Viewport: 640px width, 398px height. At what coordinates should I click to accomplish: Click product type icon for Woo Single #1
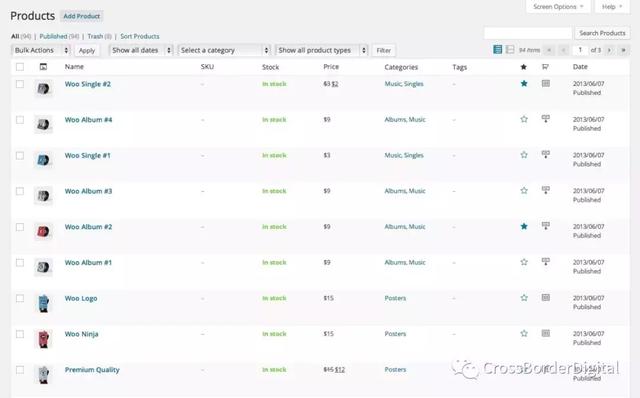546,154
